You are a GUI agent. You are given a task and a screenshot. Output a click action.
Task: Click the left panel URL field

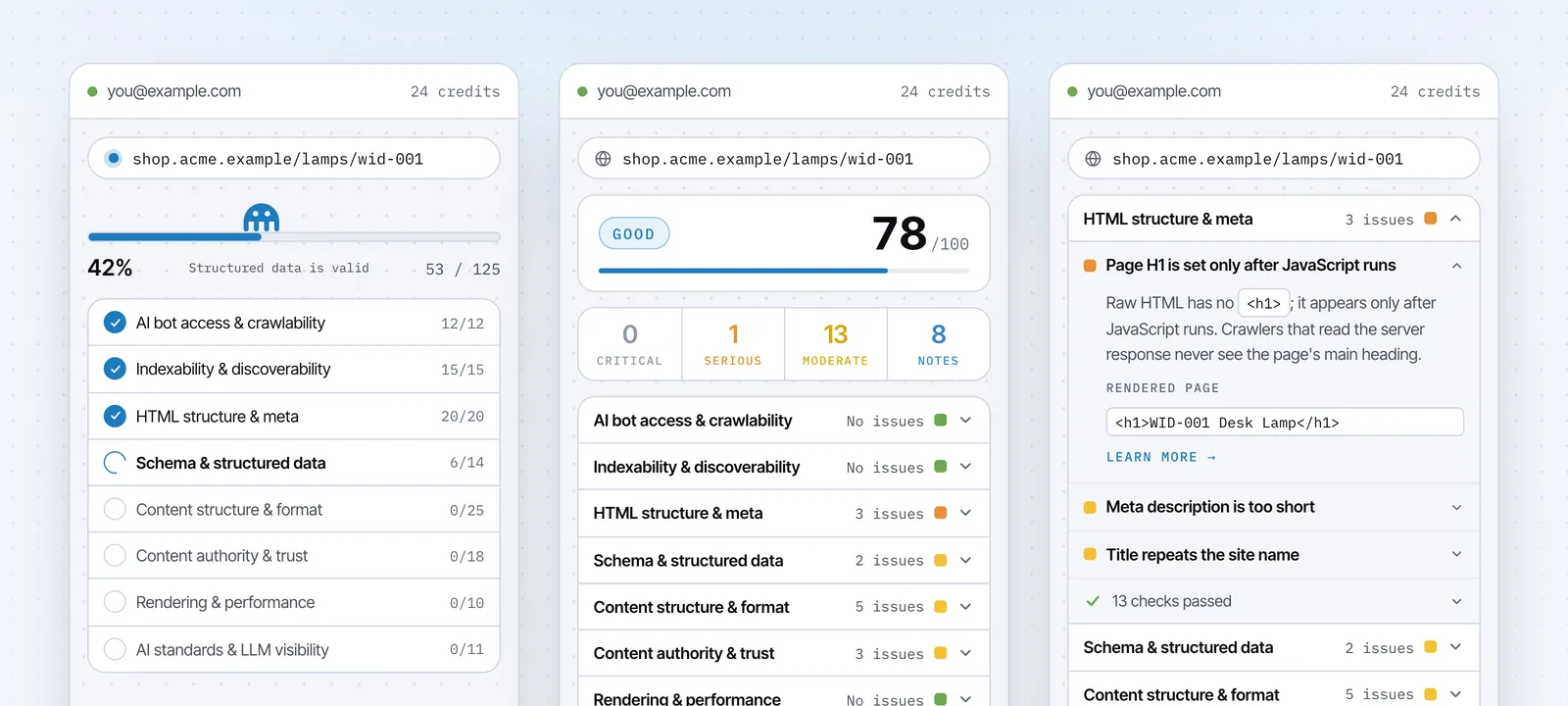pyautogui.click(x=294, y=158)
